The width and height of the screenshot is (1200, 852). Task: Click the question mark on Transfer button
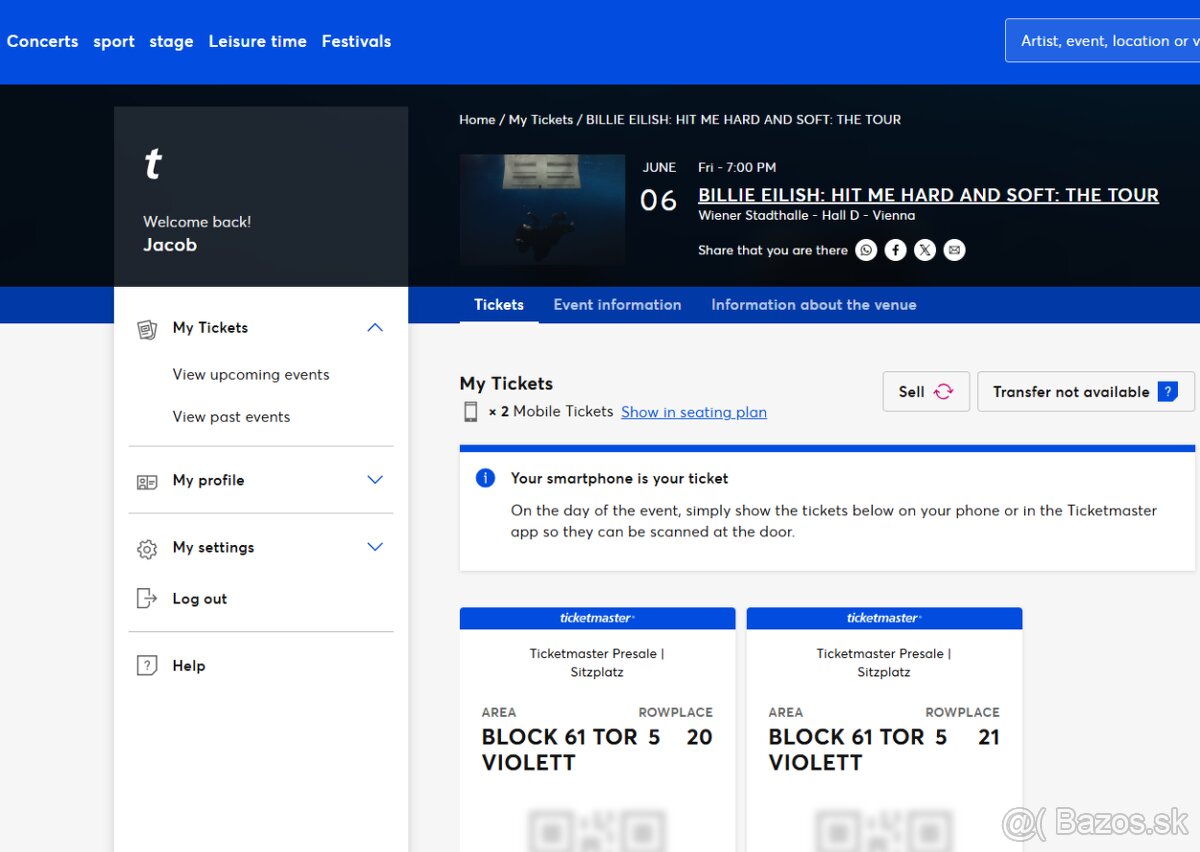coord(1167,392)
